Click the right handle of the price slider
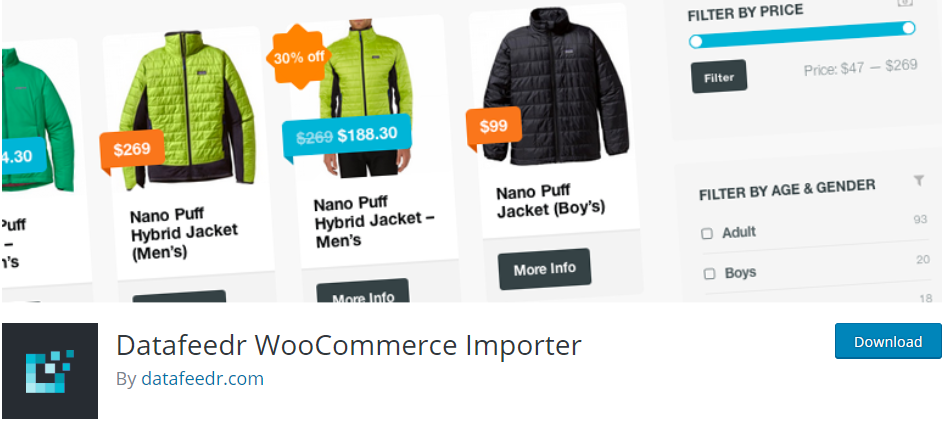Viewport: 942px width, 425px height. (x=908, y=28)
